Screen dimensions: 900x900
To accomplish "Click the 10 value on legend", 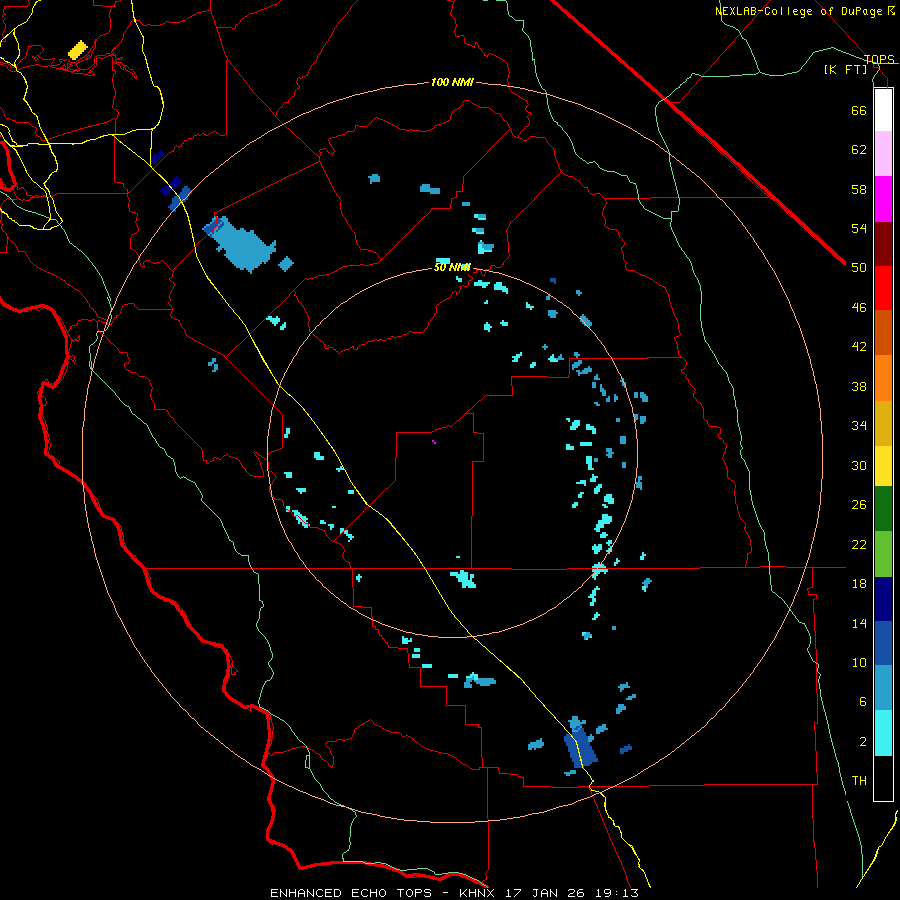I will 859,662.
